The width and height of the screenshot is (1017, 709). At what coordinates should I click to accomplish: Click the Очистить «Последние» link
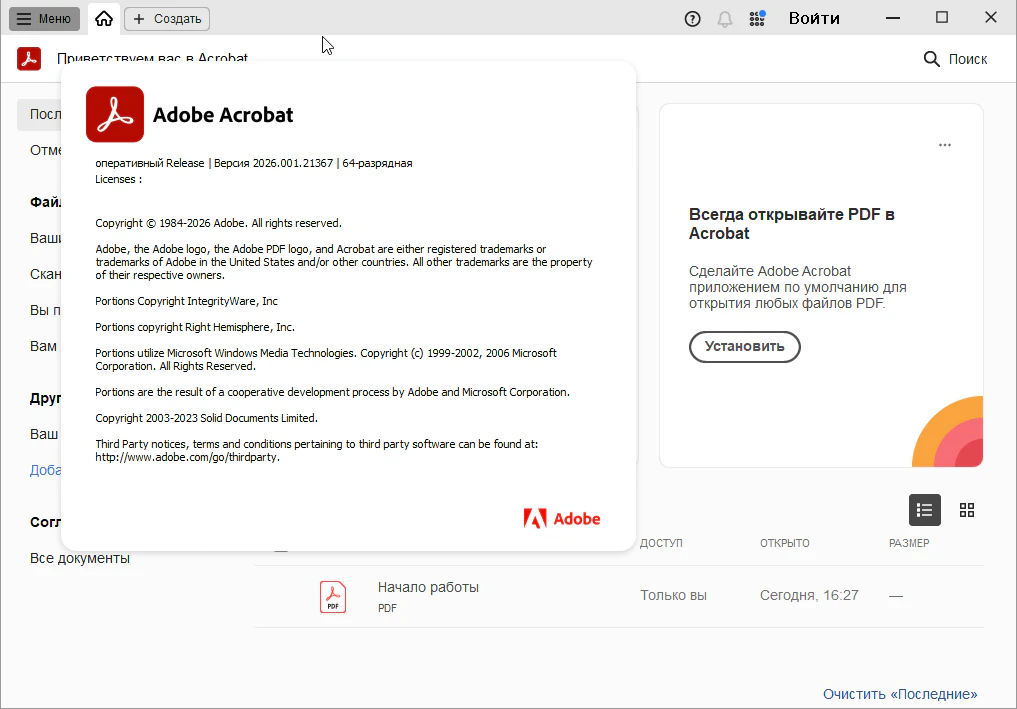(x=899, y=693)
